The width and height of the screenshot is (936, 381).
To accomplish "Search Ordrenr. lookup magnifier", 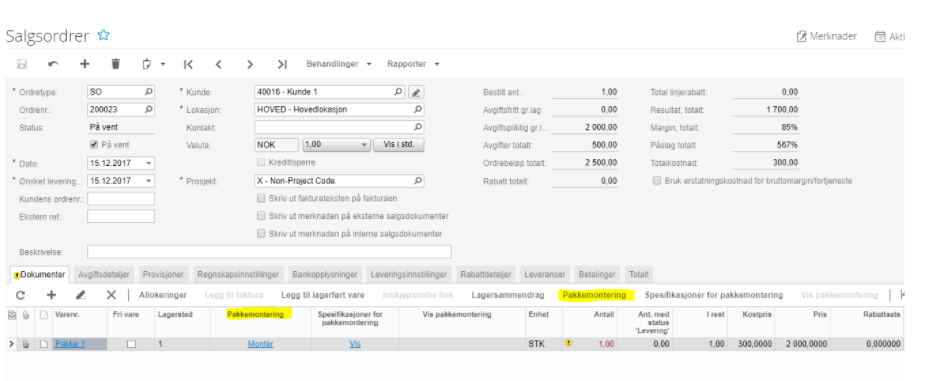I will click(149, 110).
